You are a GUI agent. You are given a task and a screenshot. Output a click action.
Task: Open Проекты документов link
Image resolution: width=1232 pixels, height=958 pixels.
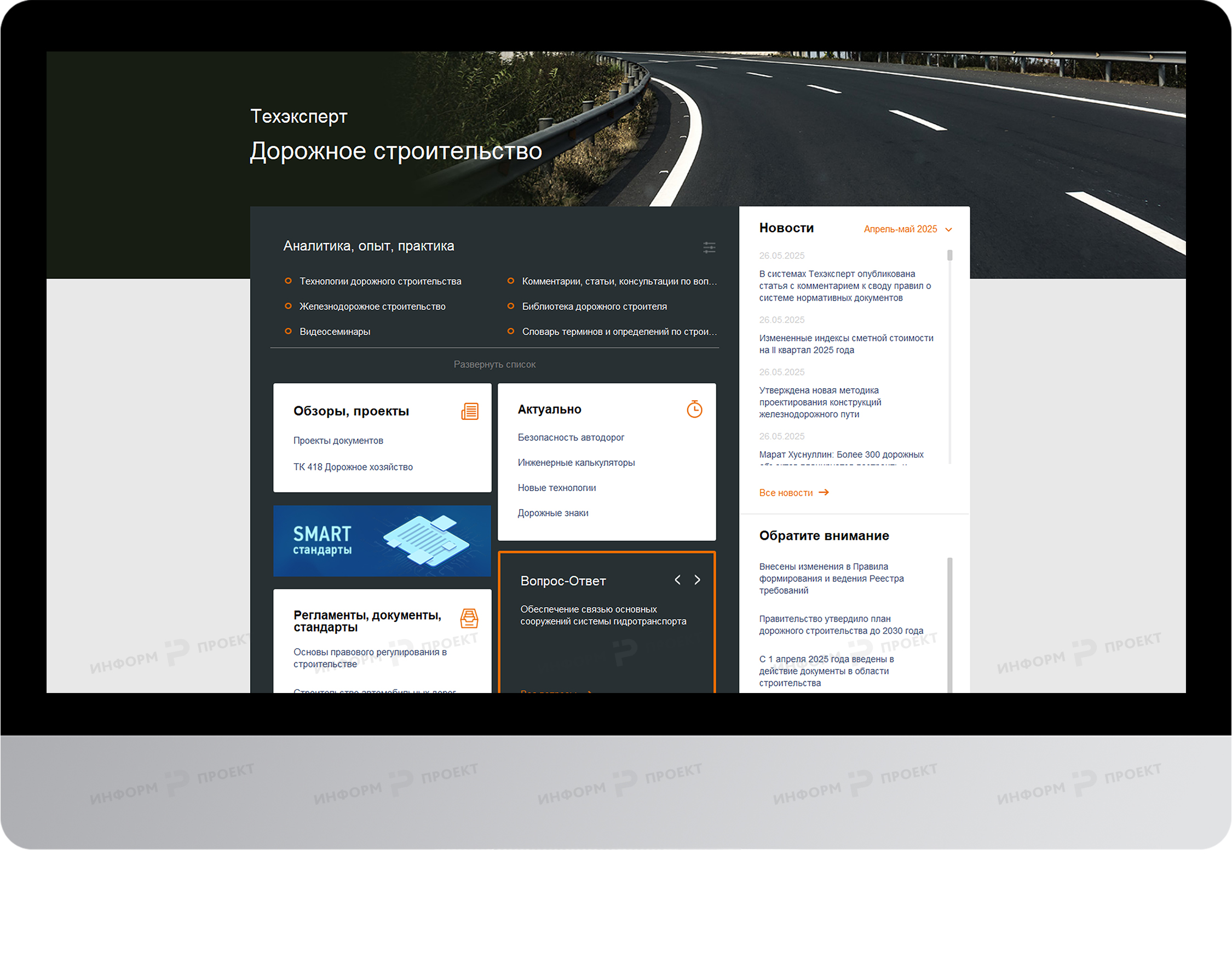(338, 440)
